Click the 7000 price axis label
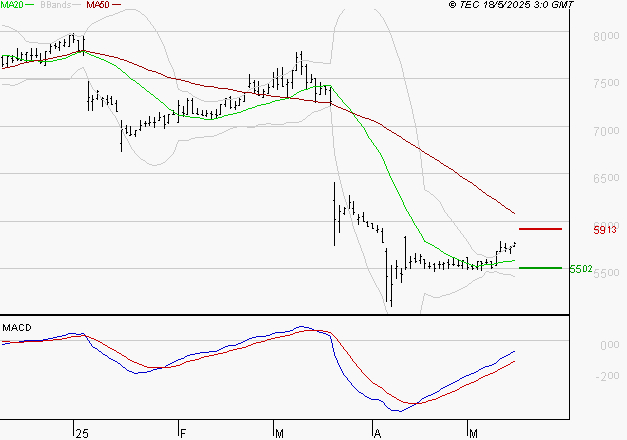 606,131
